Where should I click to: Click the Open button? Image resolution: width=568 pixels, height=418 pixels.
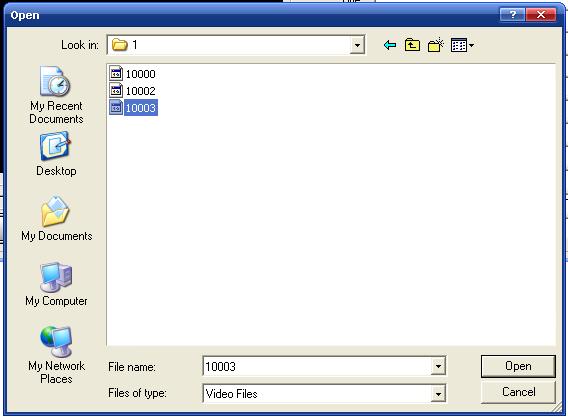(x=518, y=366)
